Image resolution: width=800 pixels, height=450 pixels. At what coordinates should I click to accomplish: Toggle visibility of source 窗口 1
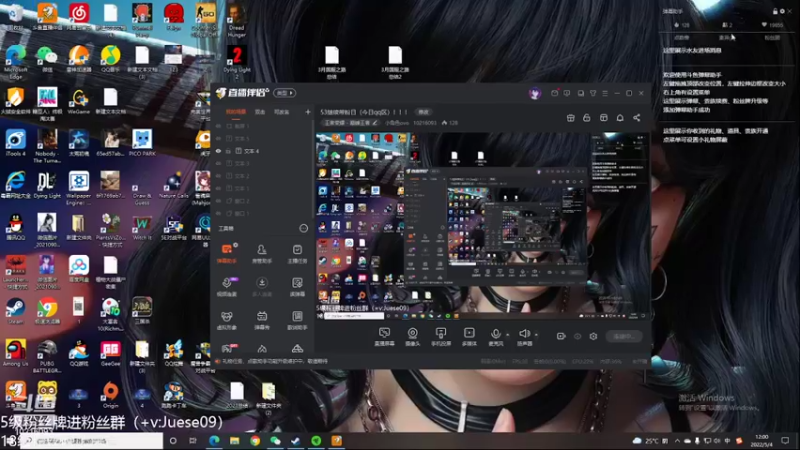pyautogui.click(x=218, y=213)
